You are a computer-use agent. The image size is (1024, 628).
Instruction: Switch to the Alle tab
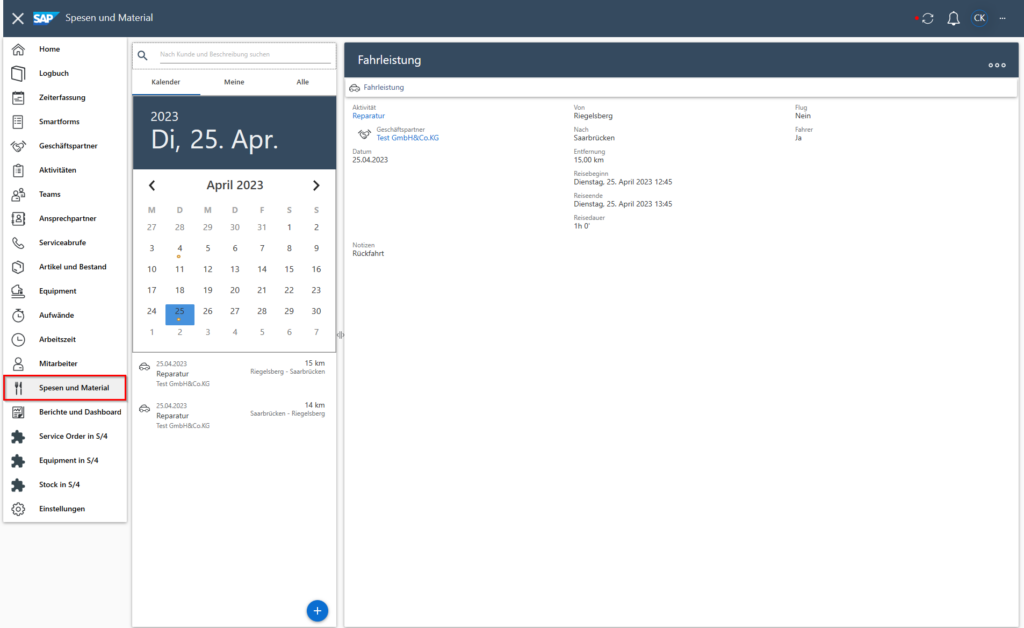[302, 81]
